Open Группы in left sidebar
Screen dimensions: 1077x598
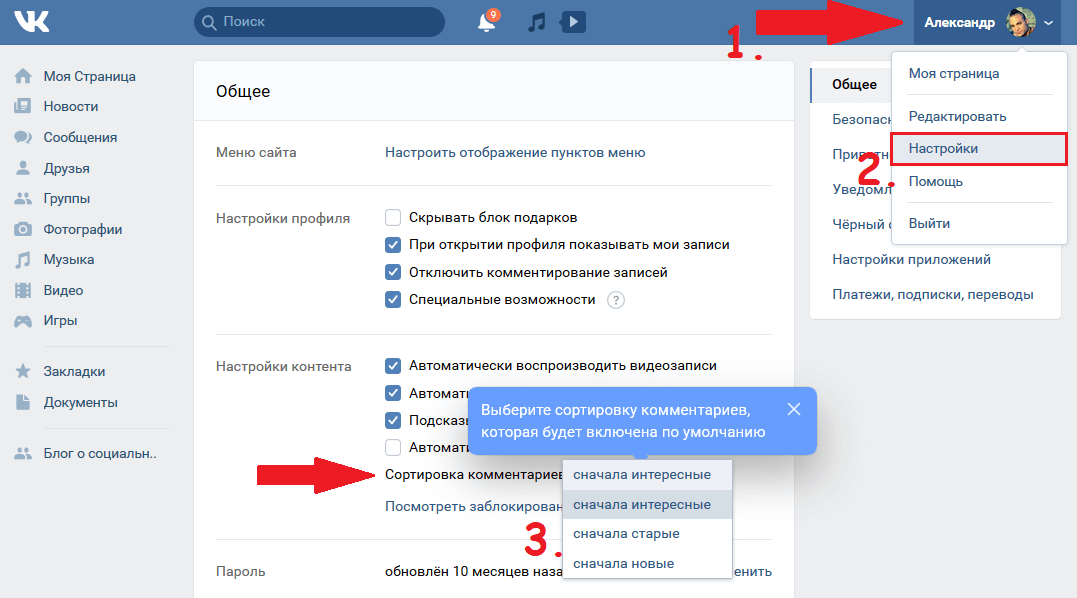point(67,198)
